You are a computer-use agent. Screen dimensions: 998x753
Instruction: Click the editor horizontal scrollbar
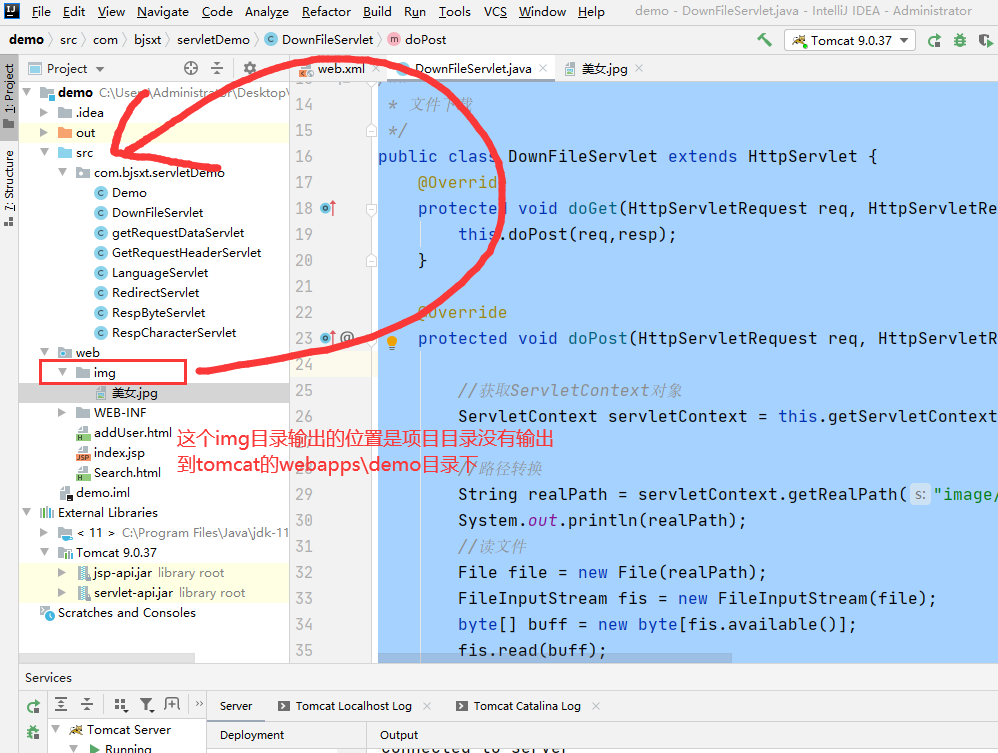pyautogui.click(x=555, y=658)
